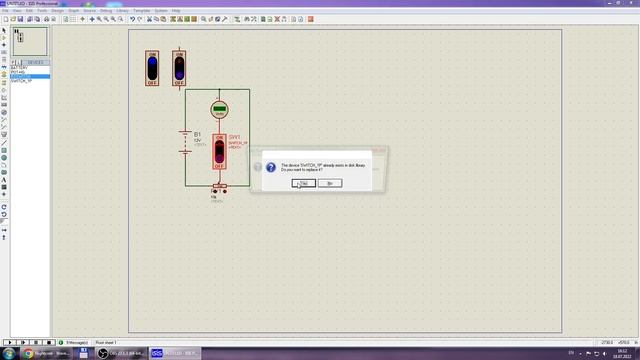
Task: Toggle the Wire Autorouter icon
Action: point(237,19)
